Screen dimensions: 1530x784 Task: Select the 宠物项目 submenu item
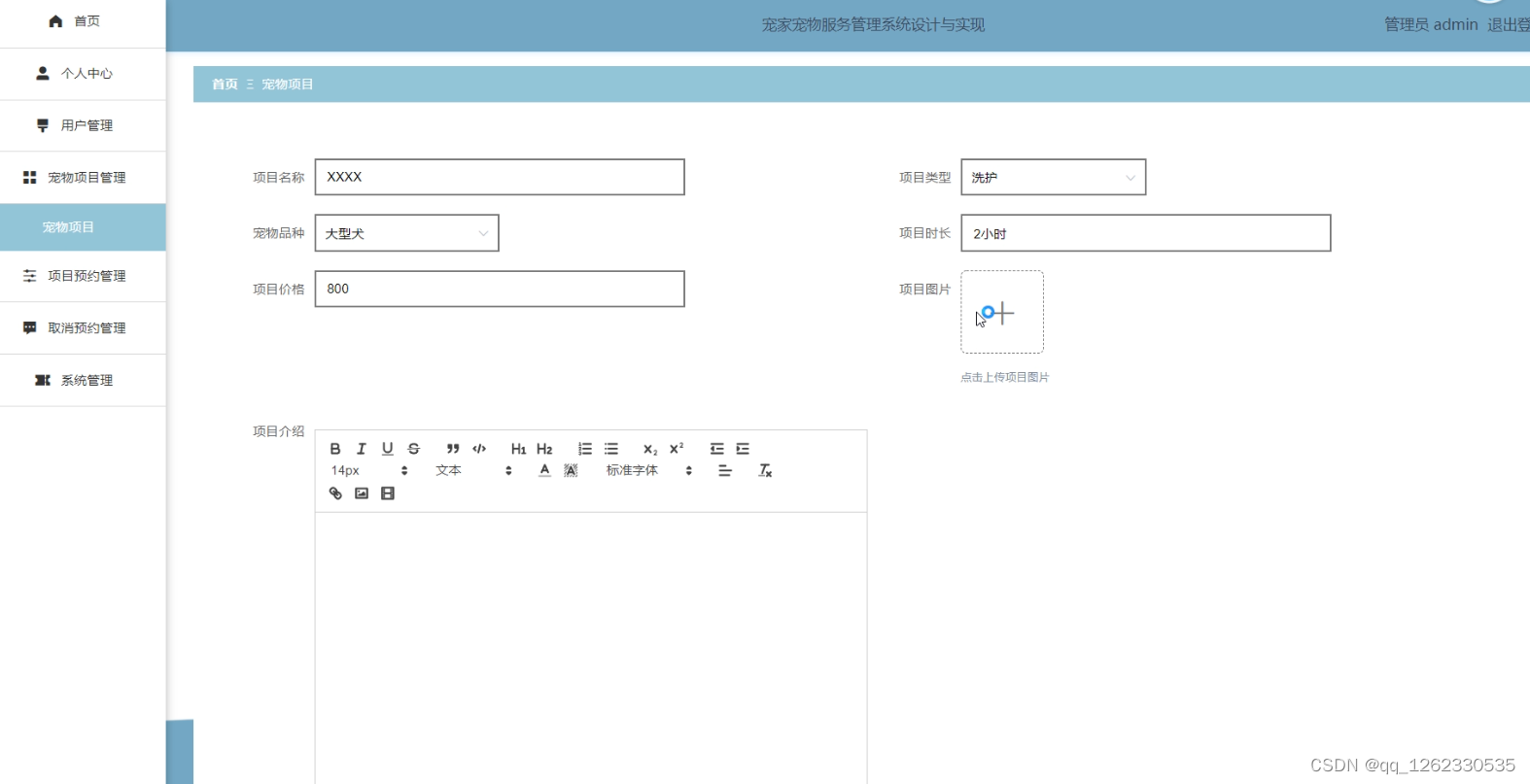point(83,227)
